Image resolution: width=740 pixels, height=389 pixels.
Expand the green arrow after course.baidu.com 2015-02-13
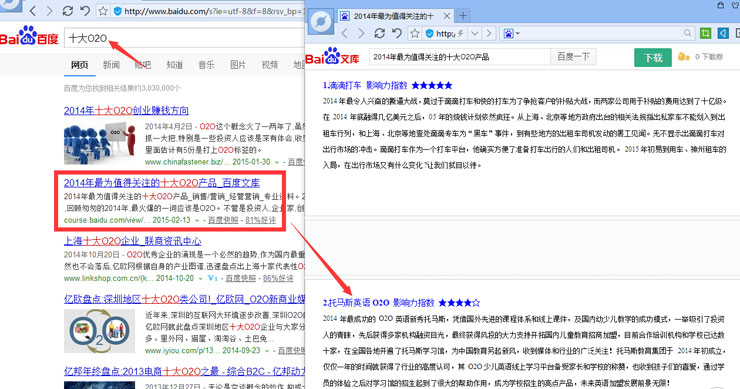click(197, 220)
